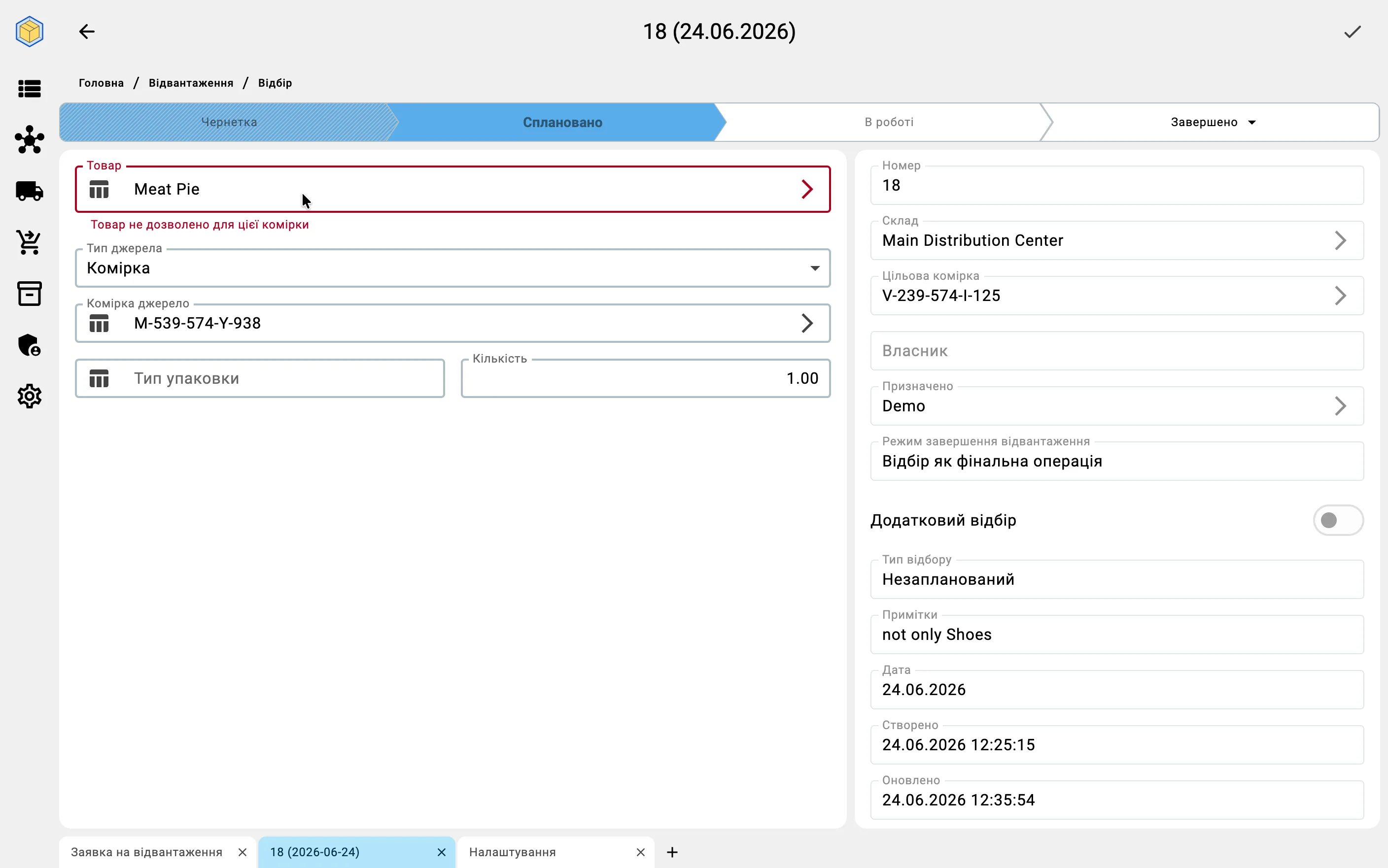This screenshot has height=868, width=1388.
Task: Click the Кількість input field
Action: pyautogui.click(x=646, y=378)
